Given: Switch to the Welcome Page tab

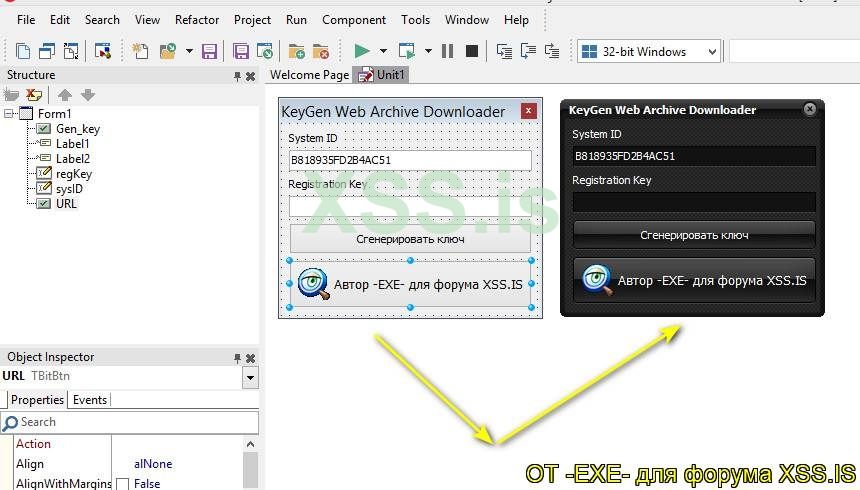Looking at the screenshot, I should point(309,75).
